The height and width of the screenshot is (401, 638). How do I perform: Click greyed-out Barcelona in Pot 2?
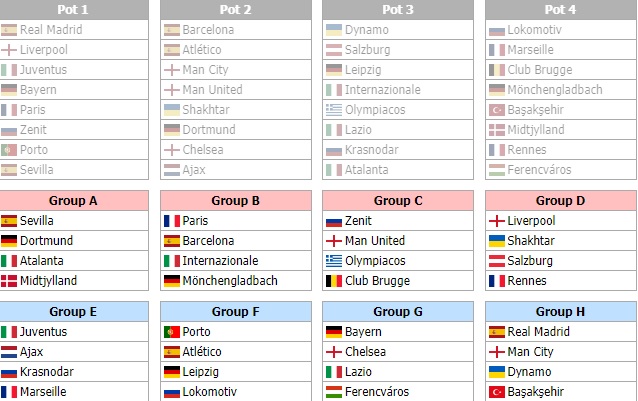tap(208, 30)
